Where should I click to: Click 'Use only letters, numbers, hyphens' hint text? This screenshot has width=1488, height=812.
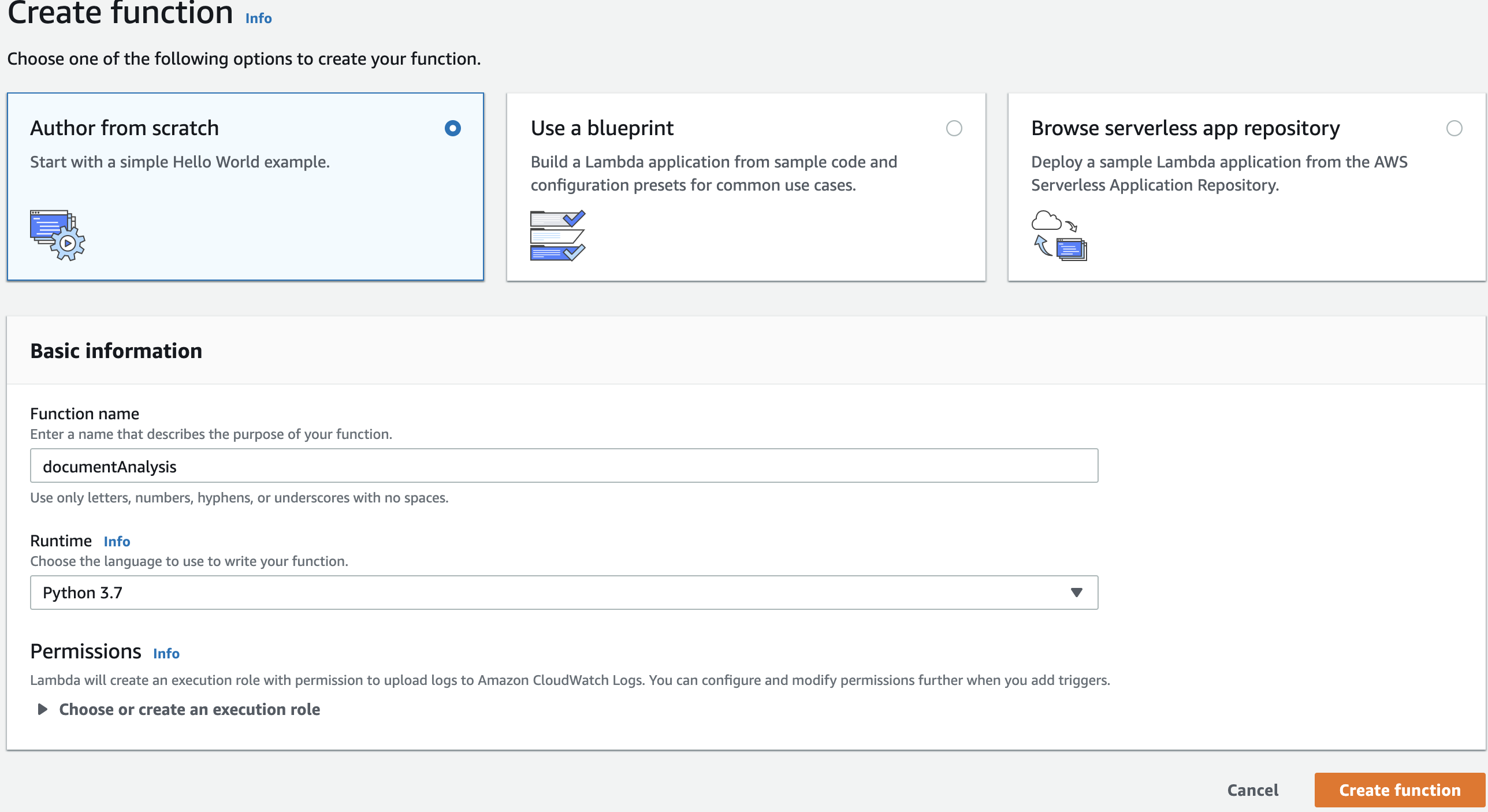coord(239,498)
